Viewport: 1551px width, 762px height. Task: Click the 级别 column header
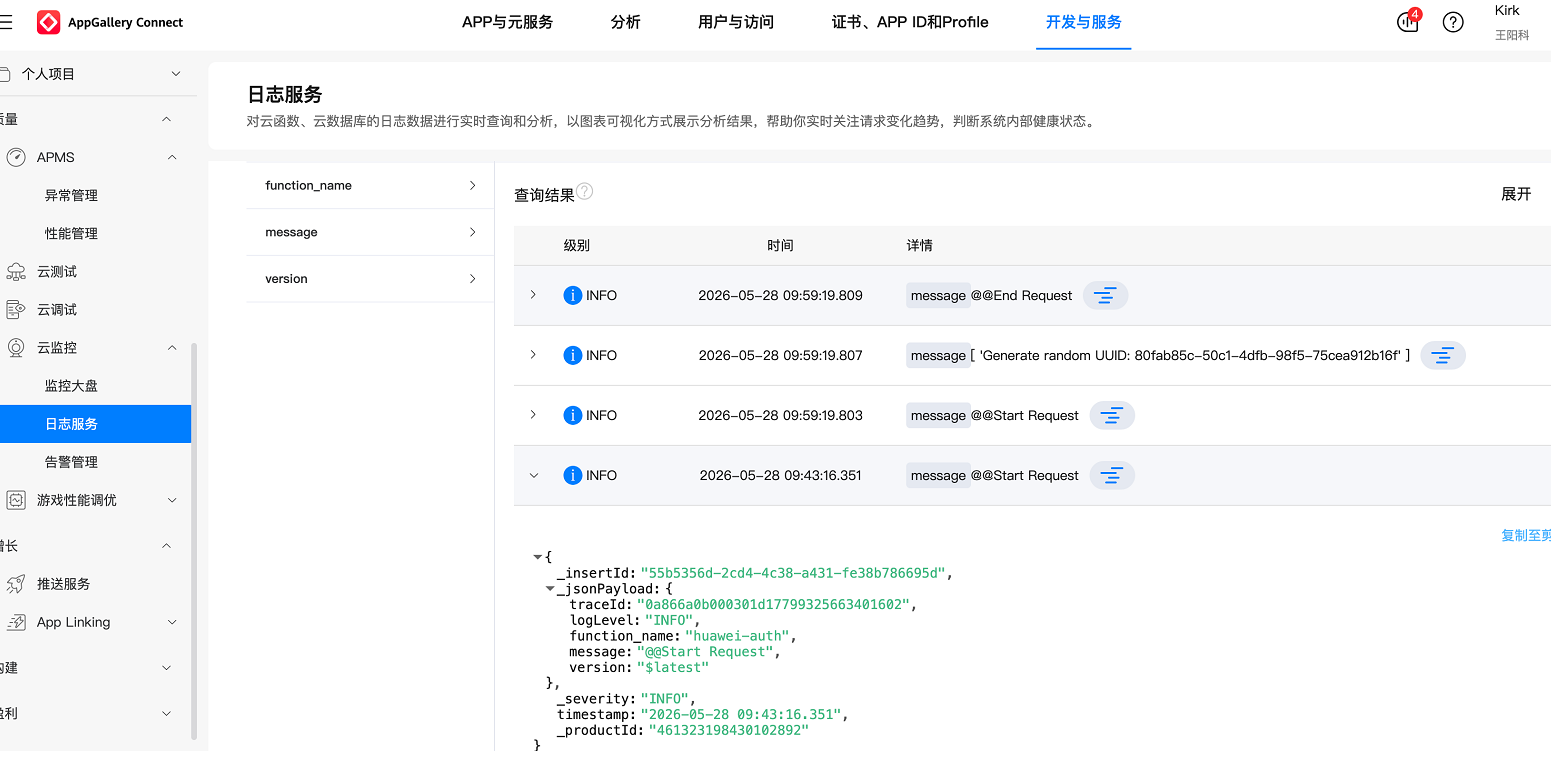tap(576, 245)
